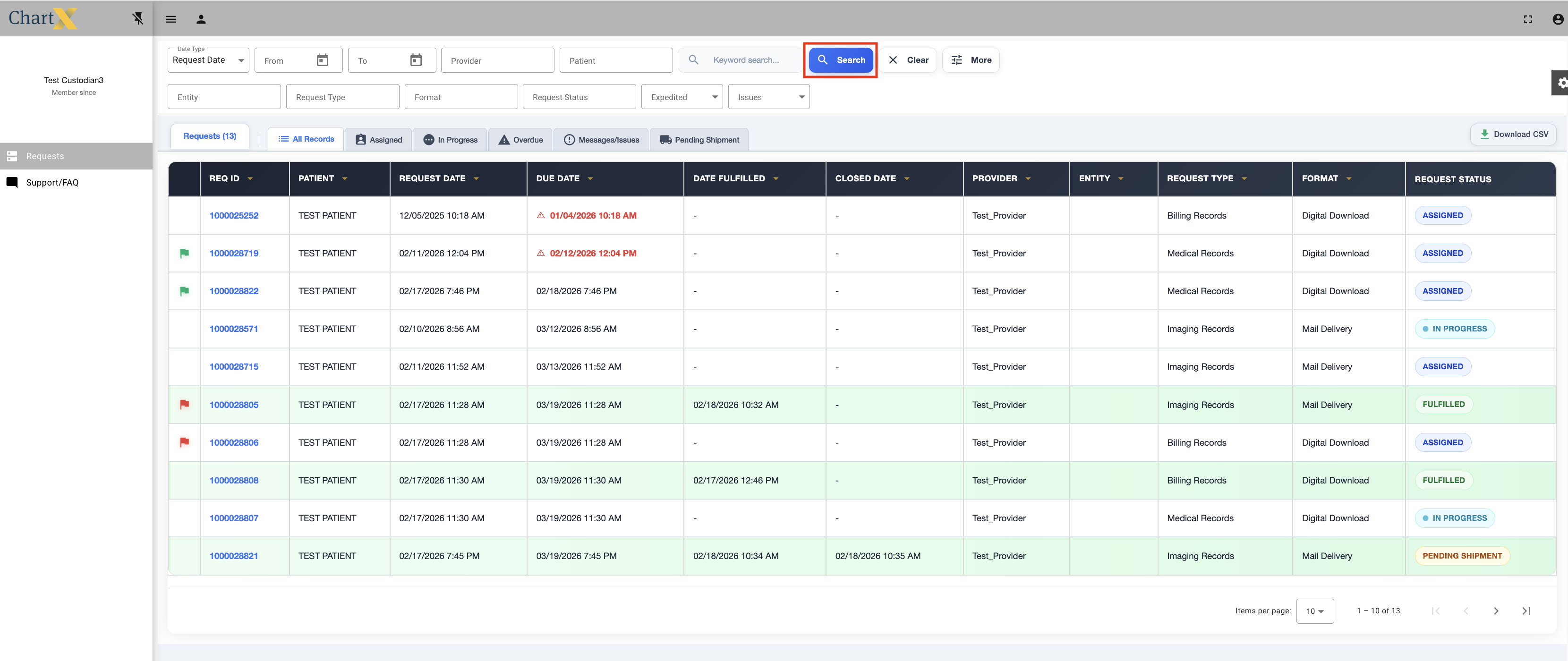Click the unpin sidebar icon

pos(138,18)
